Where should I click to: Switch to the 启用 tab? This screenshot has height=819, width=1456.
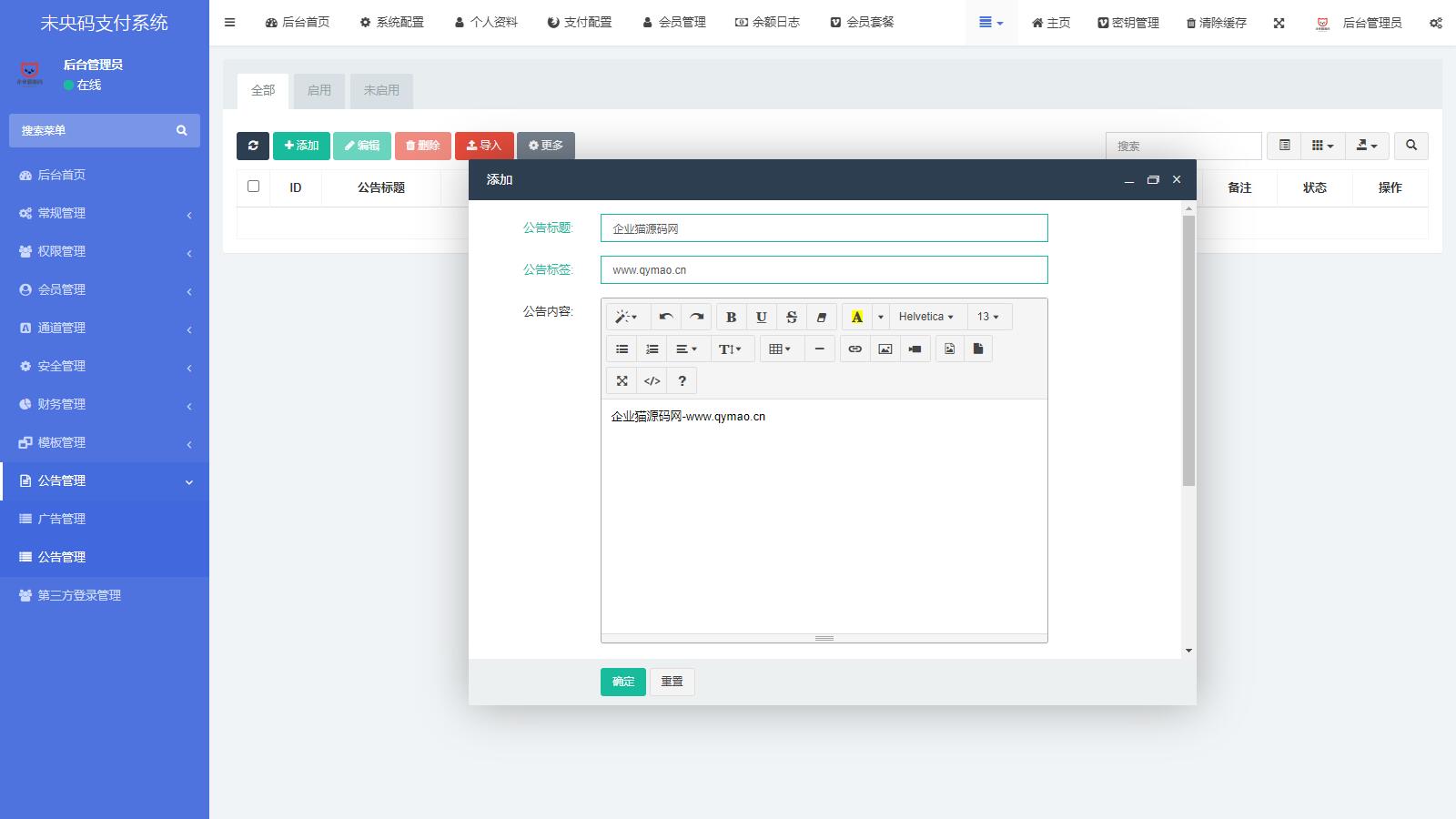pyautogui.click(x=319, y=91)
